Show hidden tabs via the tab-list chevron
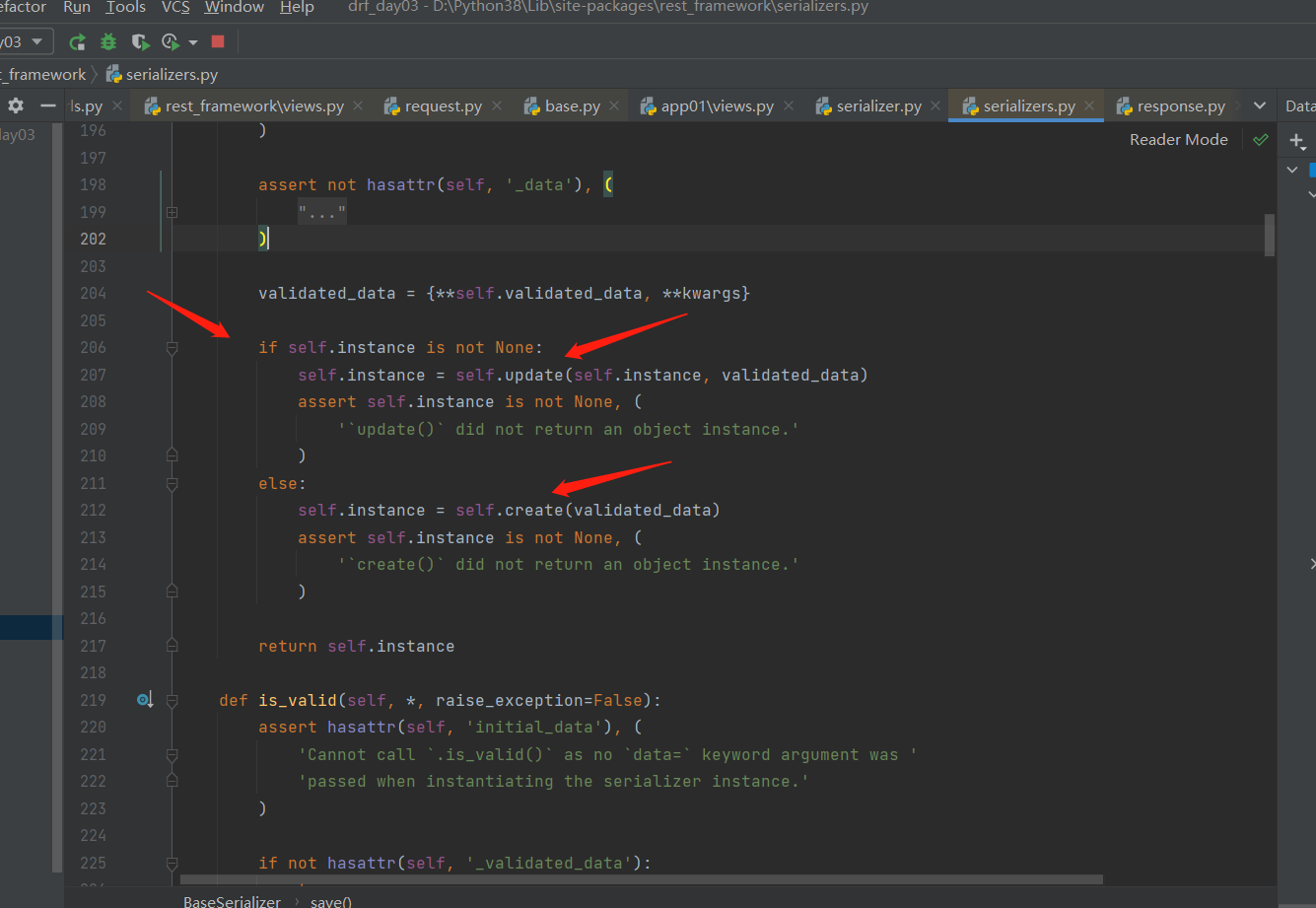 1259,105
